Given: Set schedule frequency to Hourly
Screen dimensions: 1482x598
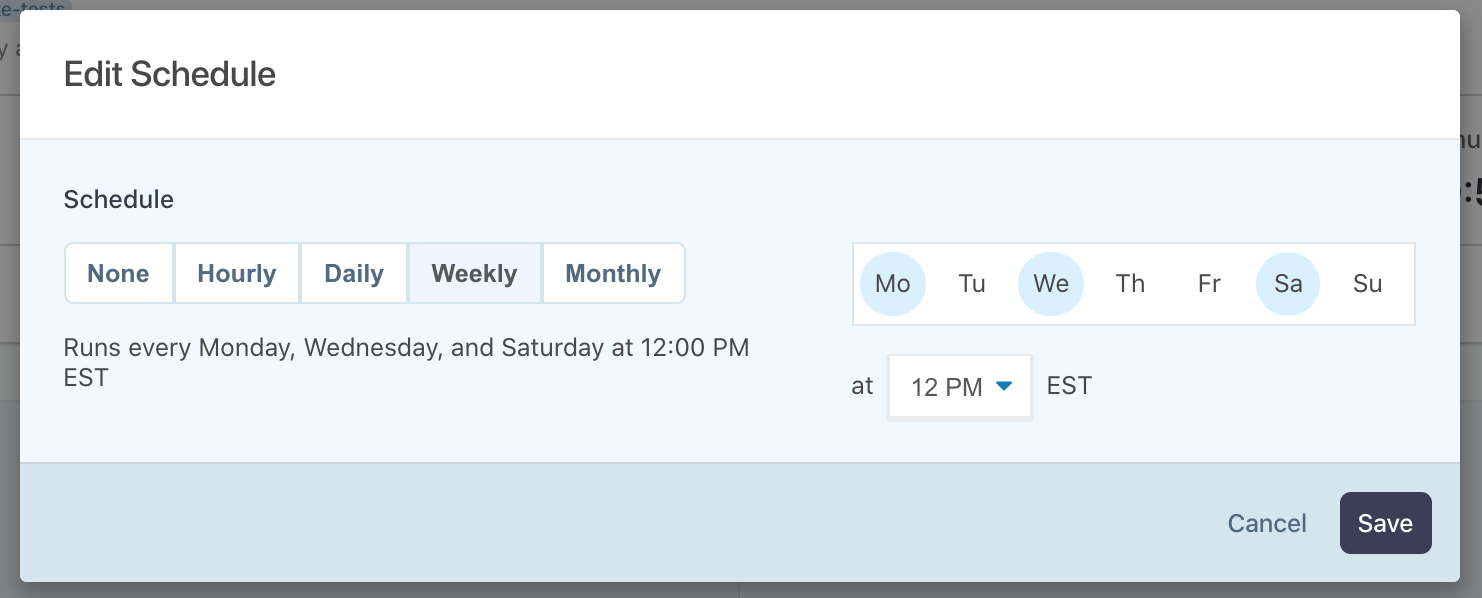Looking at the screenshot, I should (237, 273).
